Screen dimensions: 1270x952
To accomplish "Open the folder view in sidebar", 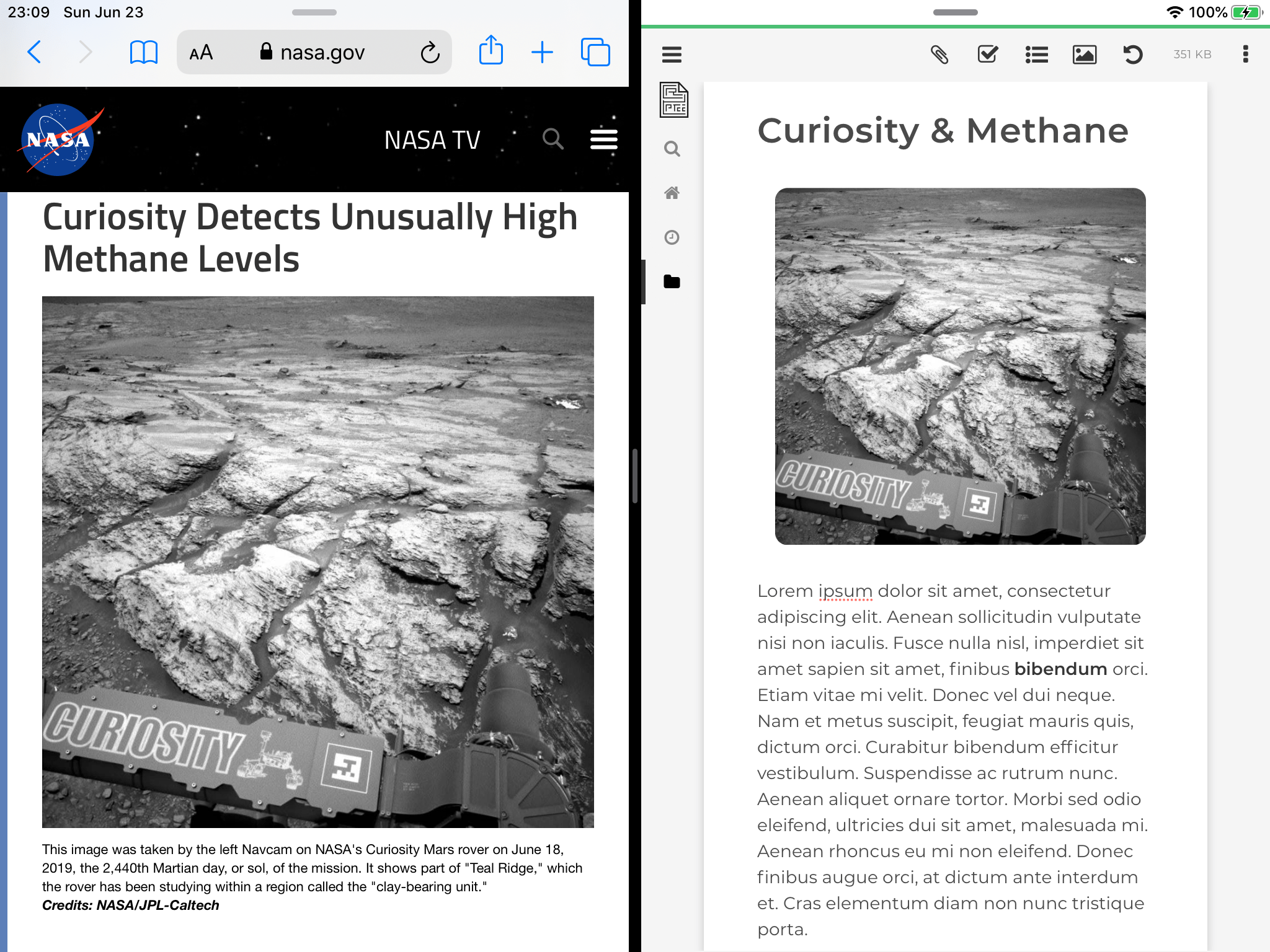I will point(672,281).
